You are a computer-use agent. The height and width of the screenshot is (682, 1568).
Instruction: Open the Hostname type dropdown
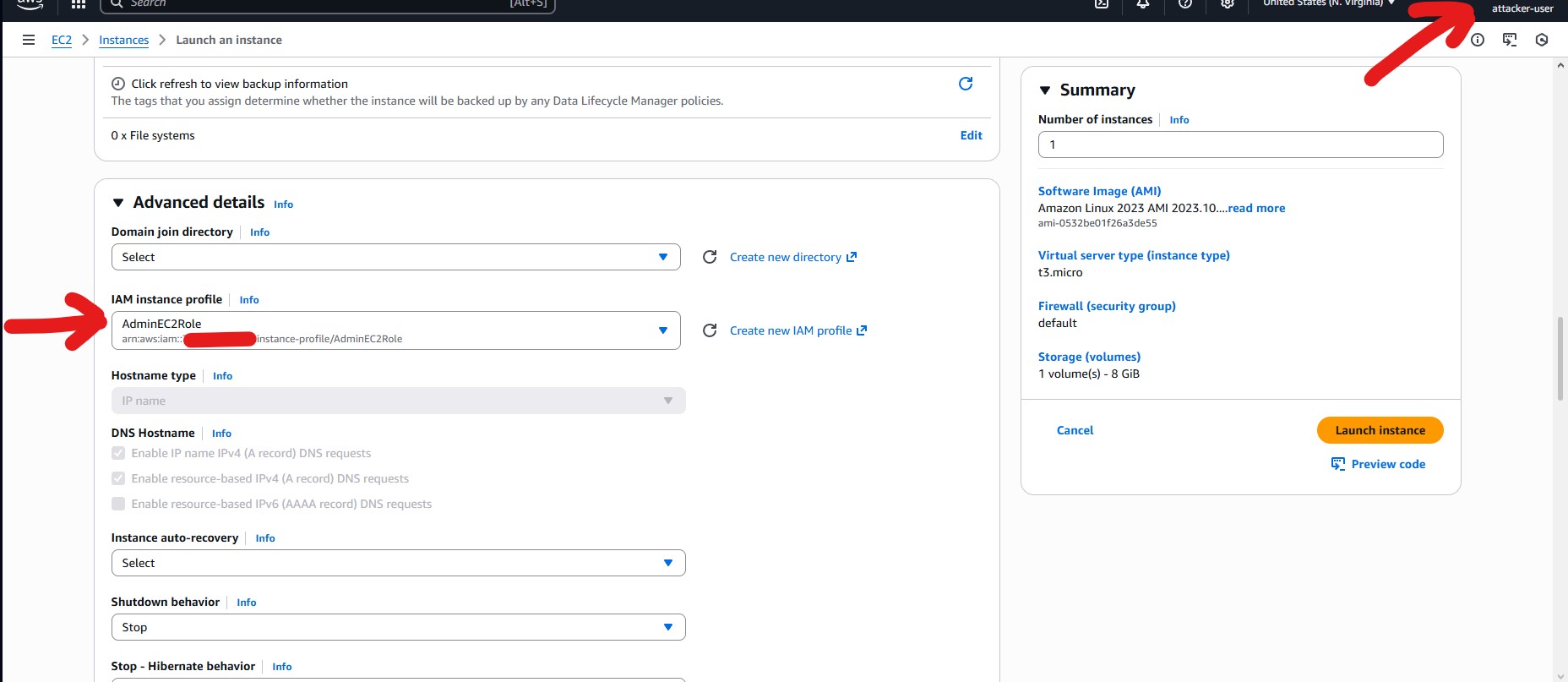[398, 401]
